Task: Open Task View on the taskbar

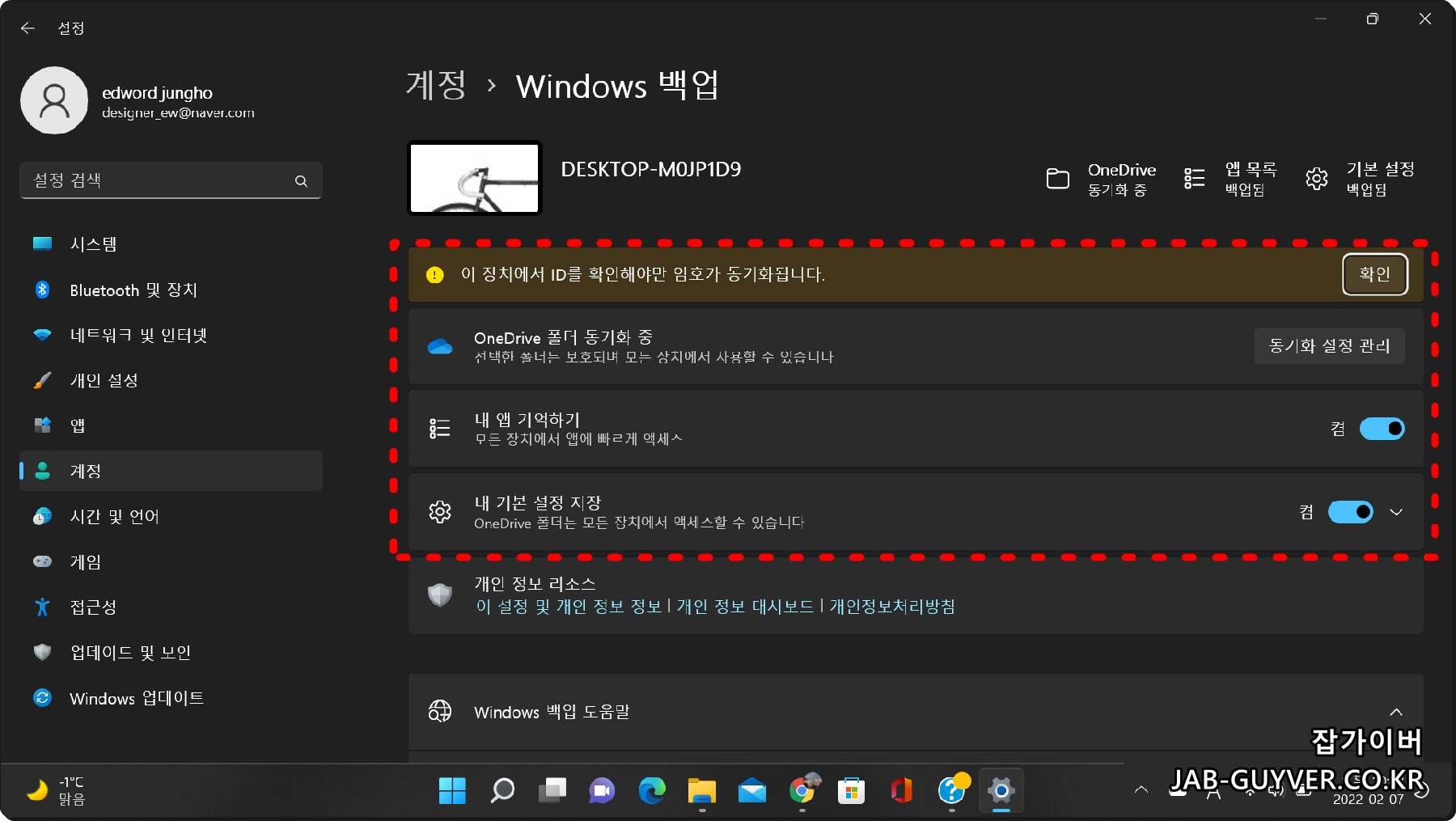Action: 552,790
